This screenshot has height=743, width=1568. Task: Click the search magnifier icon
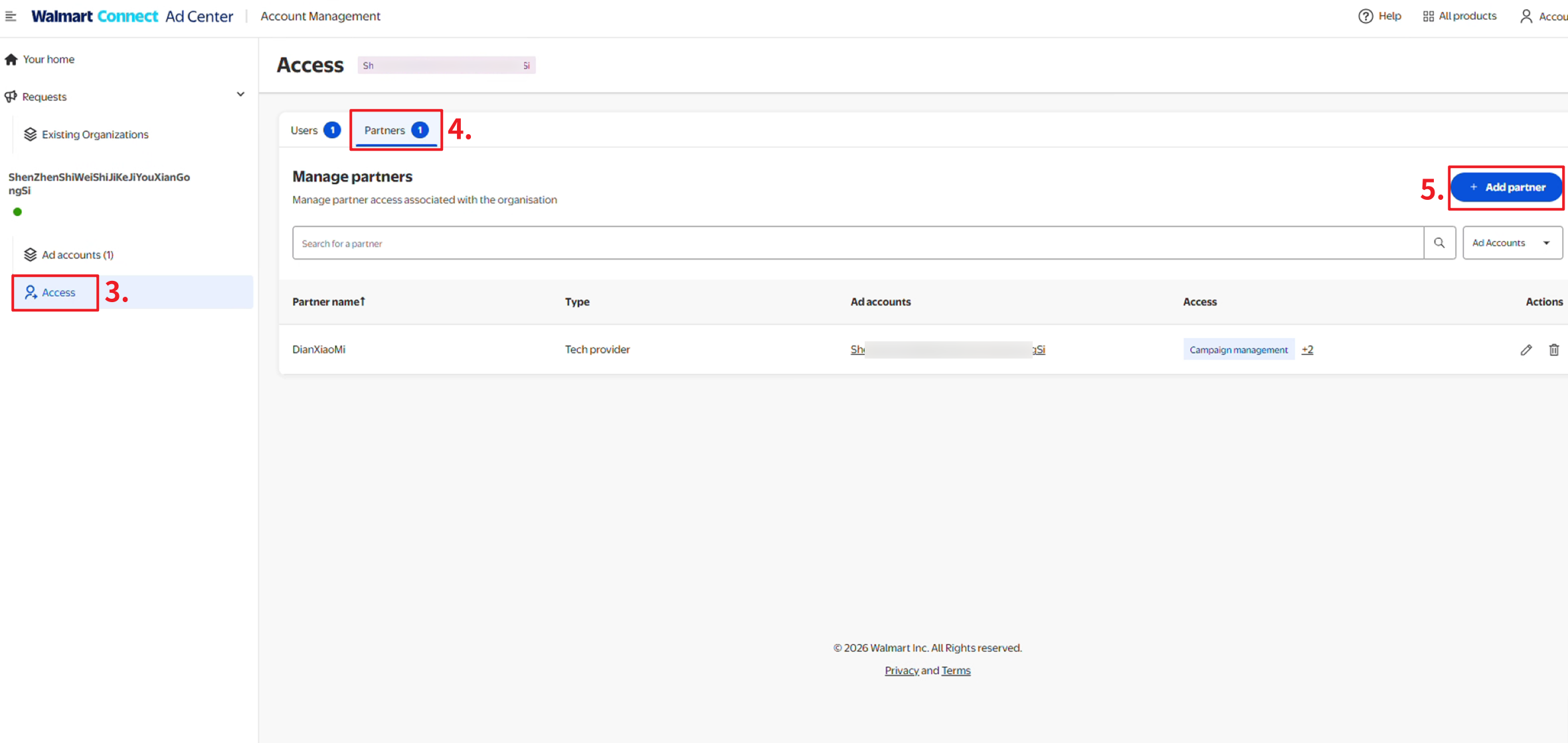pos(1439,243)
